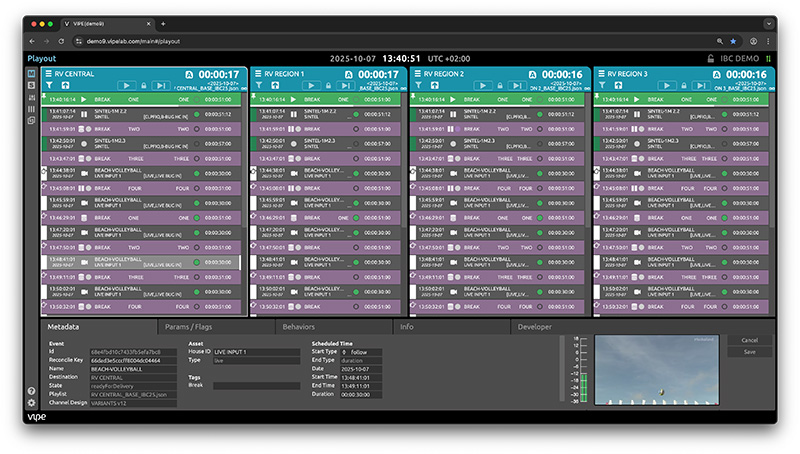Open the help question mark icon in sidebar

click(31, 391)
